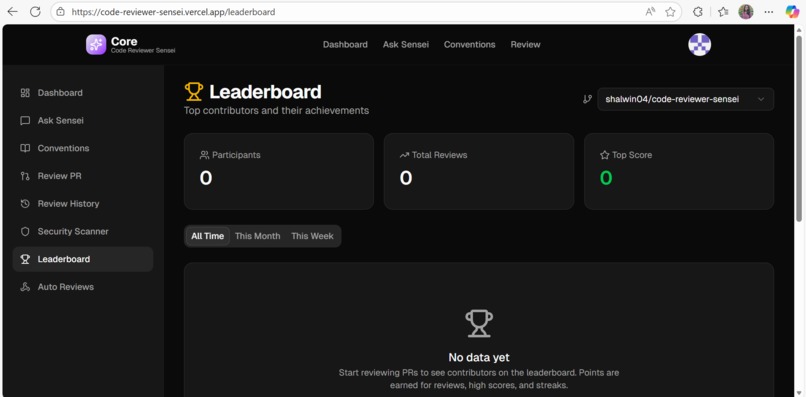Screen dimensions: 806x397
Task: Activate Read aloud icon in address bar
Action: pos(650,12)
